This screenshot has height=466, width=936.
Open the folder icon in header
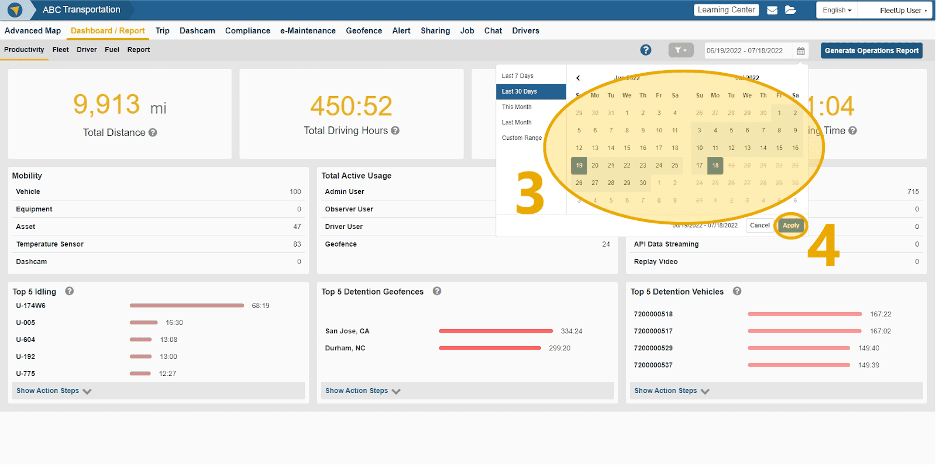pyautogui.click(x=791, y=10)
